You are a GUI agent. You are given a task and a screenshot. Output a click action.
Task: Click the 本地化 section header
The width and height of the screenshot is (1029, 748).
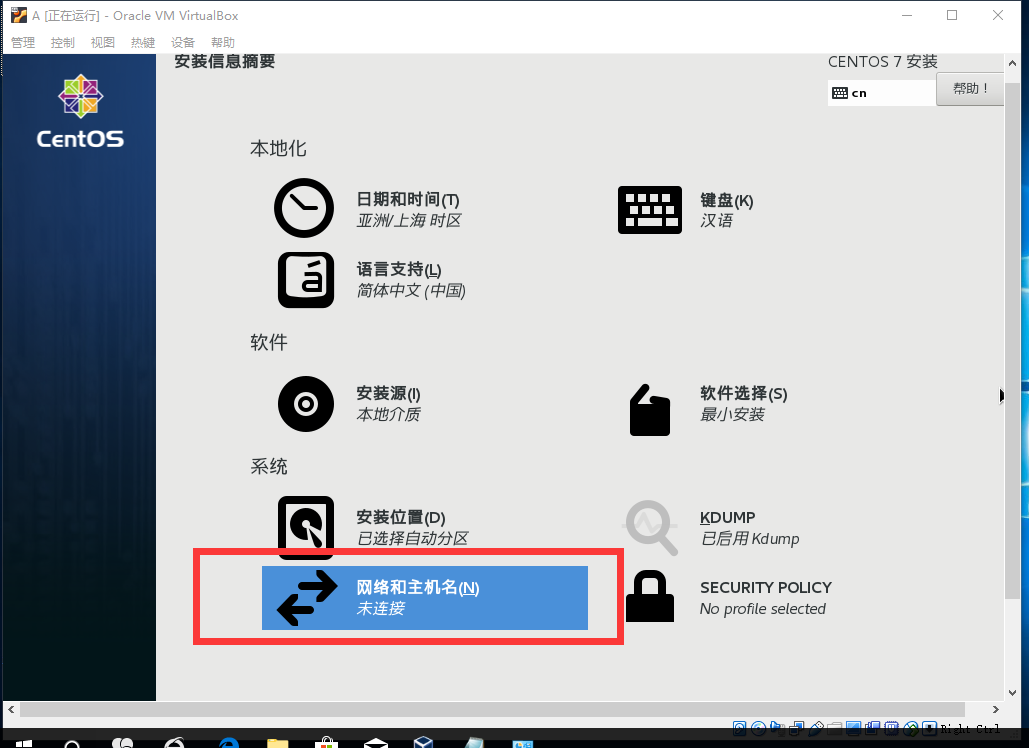coord(278,148)
